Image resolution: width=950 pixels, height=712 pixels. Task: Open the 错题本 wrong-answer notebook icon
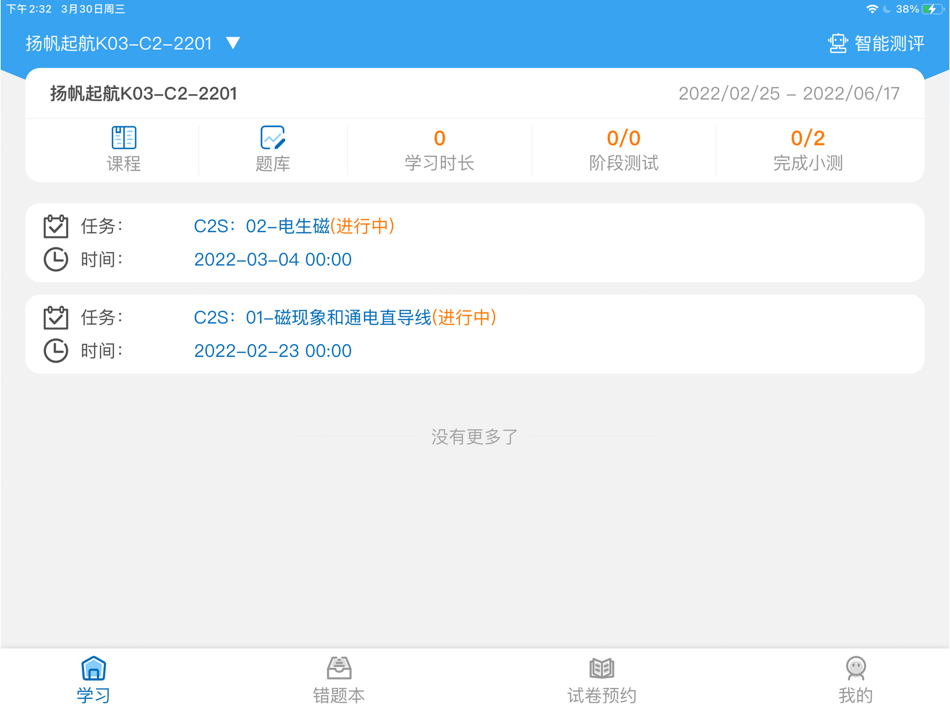[x=339, y=665]
